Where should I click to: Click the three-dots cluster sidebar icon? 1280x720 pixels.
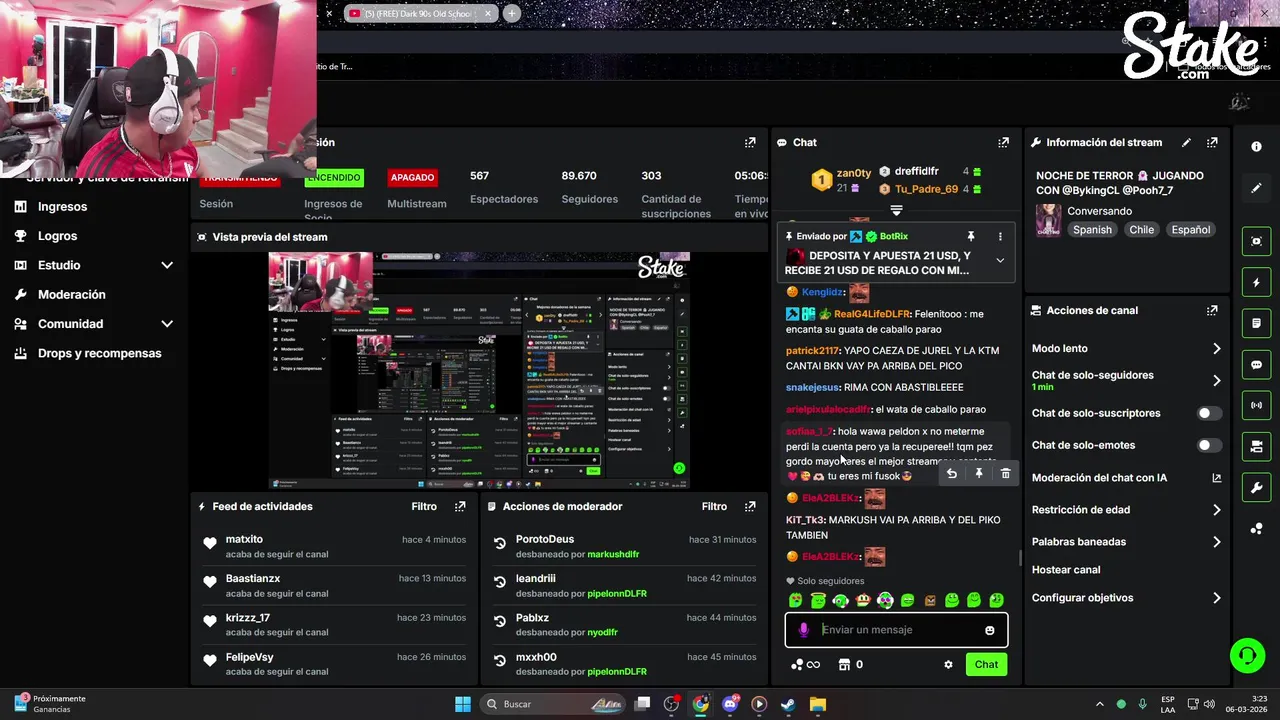point(1257,529)
